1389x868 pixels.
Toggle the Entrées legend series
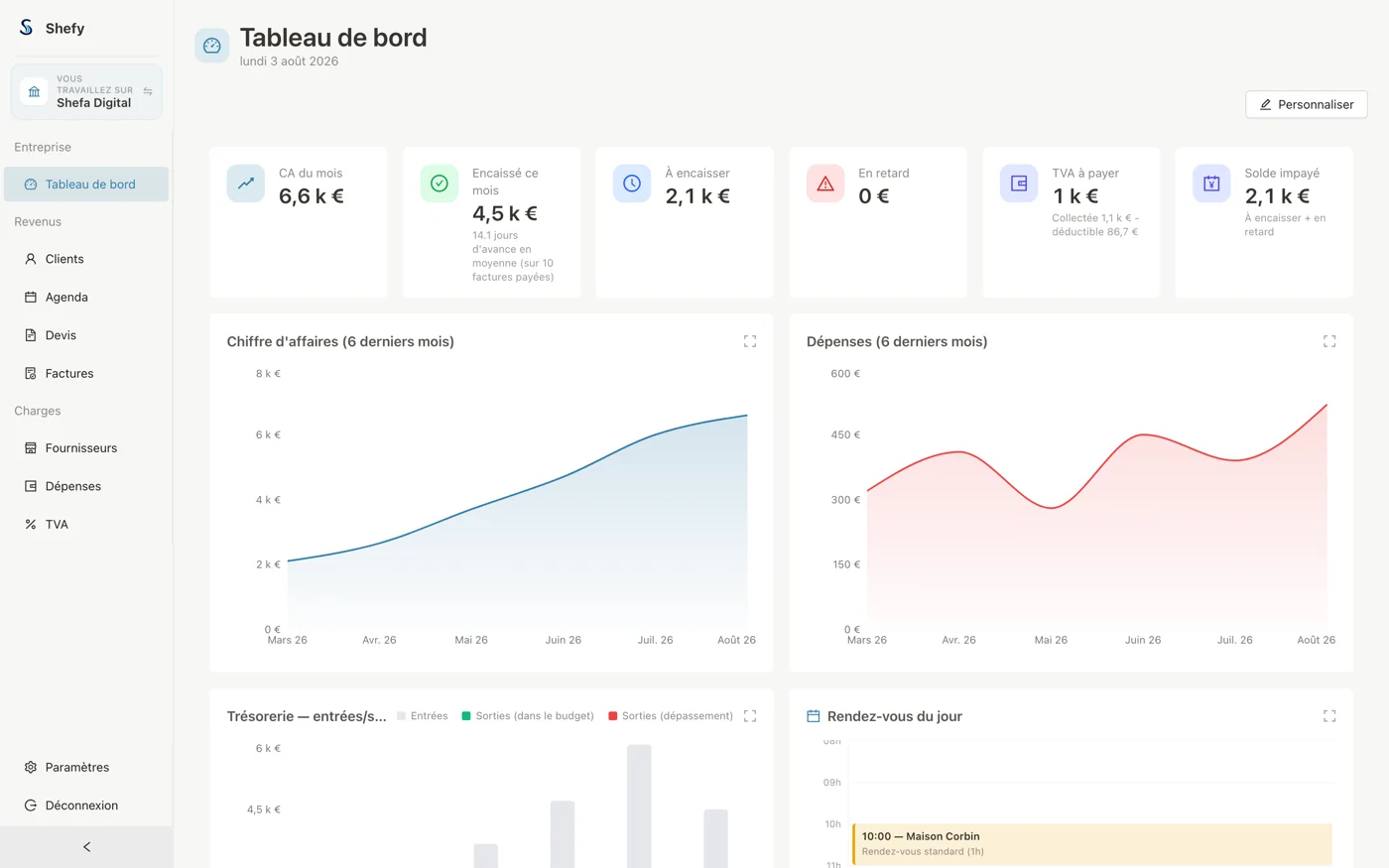coord(423,716)
